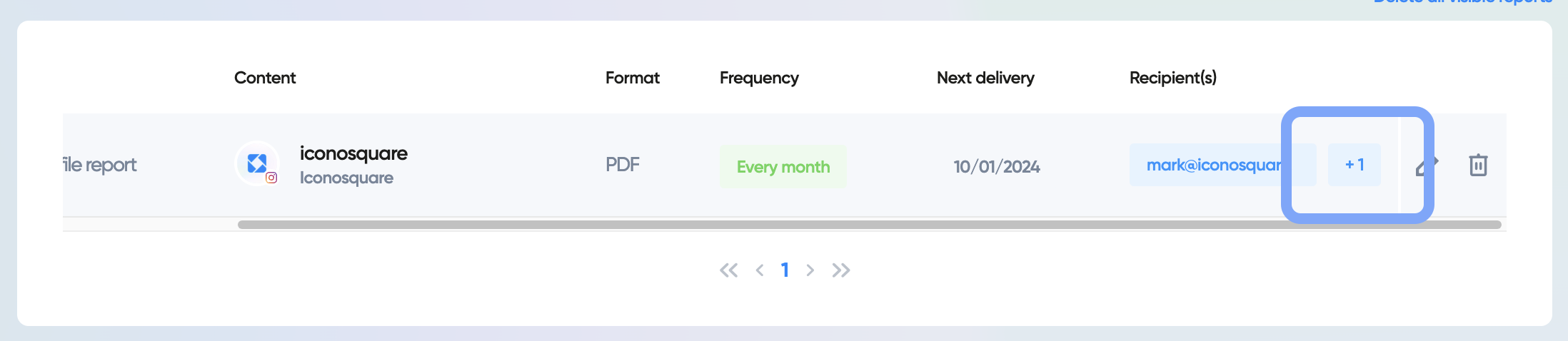
Task: Select the iconosquare account name
Action: [x=353, y=153]
